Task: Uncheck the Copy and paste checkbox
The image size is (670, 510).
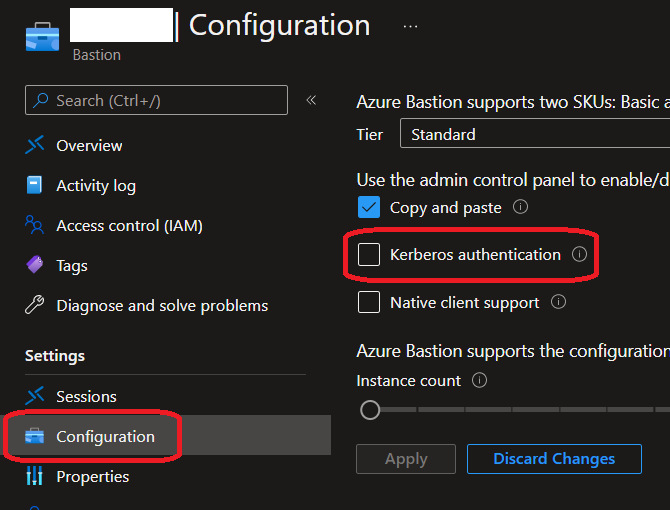Action: pos(369,208)
